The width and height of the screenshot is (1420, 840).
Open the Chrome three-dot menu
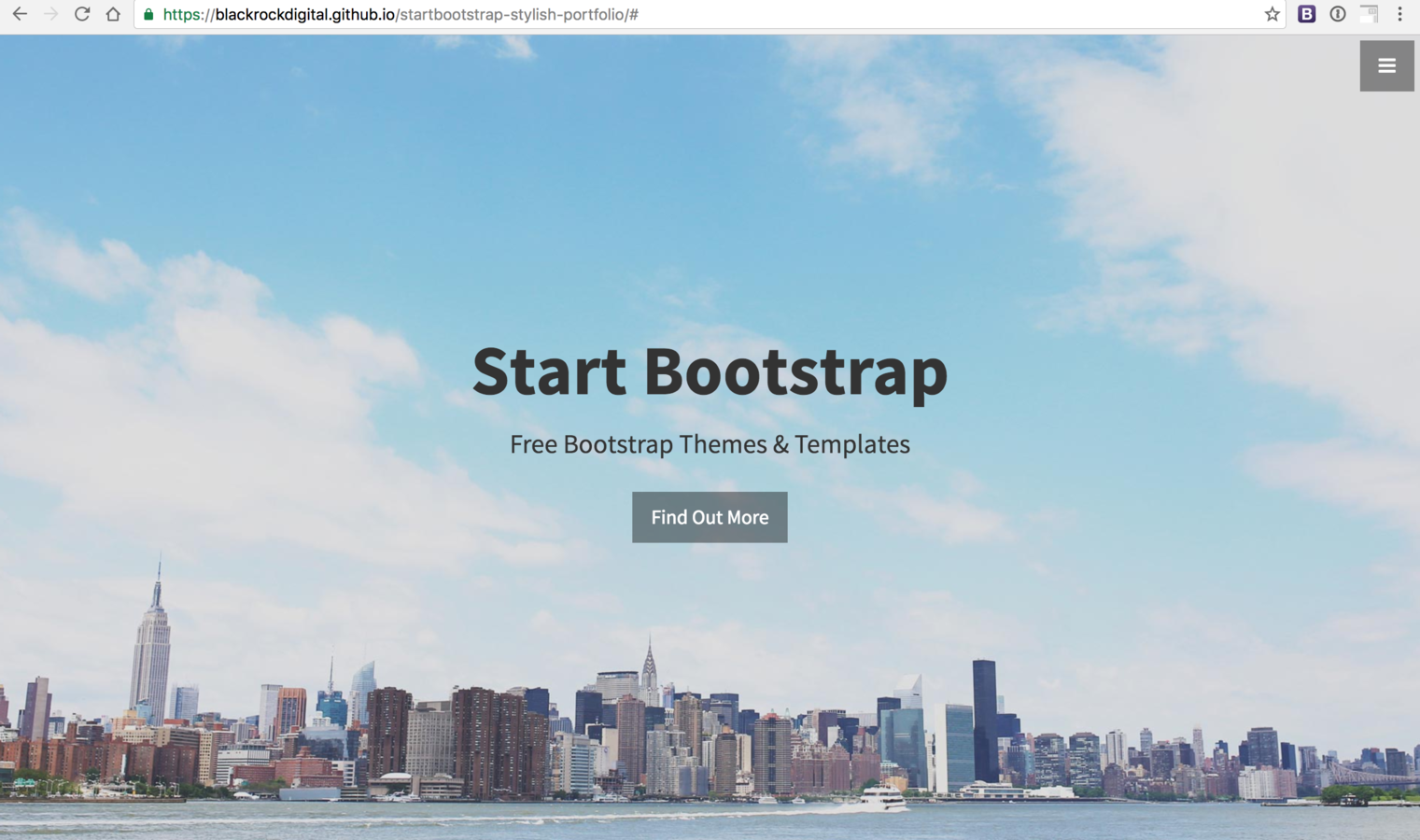(1399, 14)
